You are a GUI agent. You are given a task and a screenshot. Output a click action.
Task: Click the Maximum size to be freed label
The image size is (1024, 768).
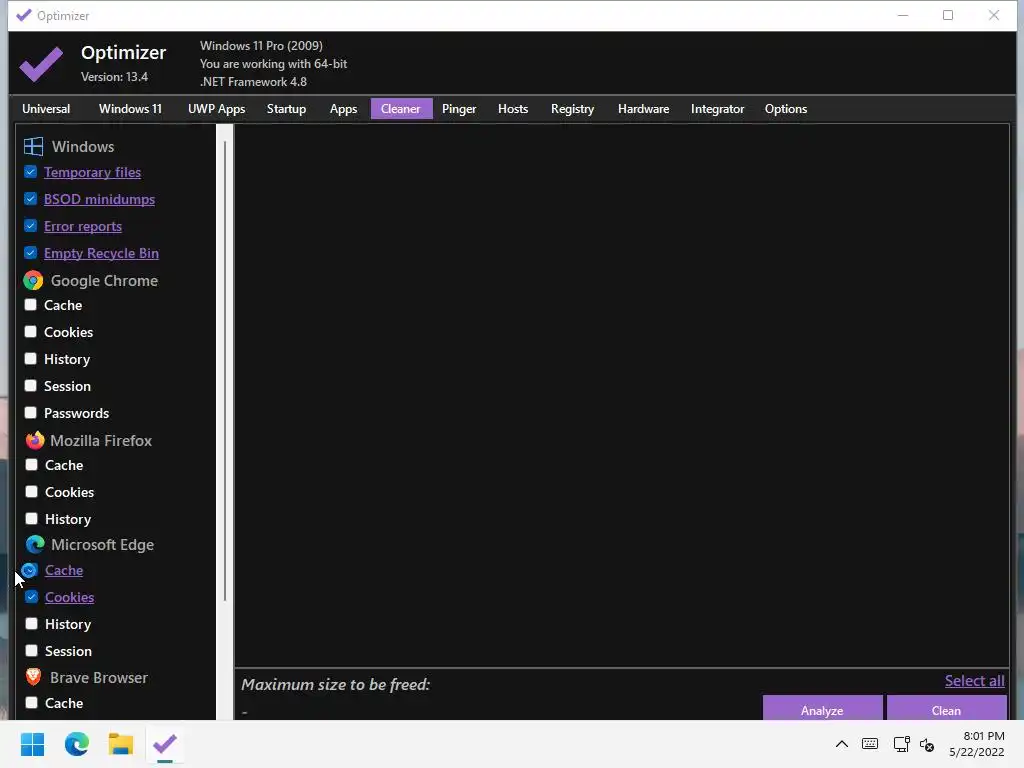[336, 684]
